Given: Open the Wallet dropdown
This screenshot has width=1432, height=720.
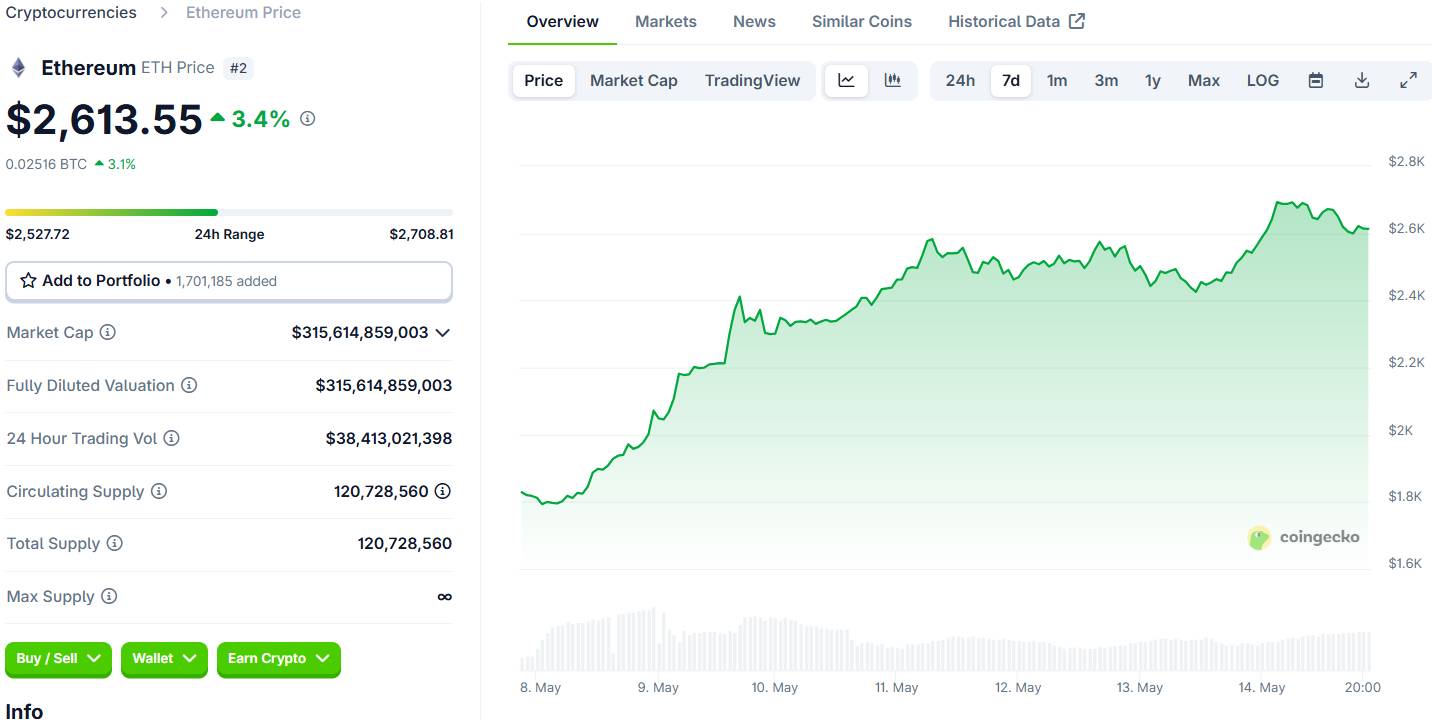Looking at the screenshot, I should tap(164, 658).
